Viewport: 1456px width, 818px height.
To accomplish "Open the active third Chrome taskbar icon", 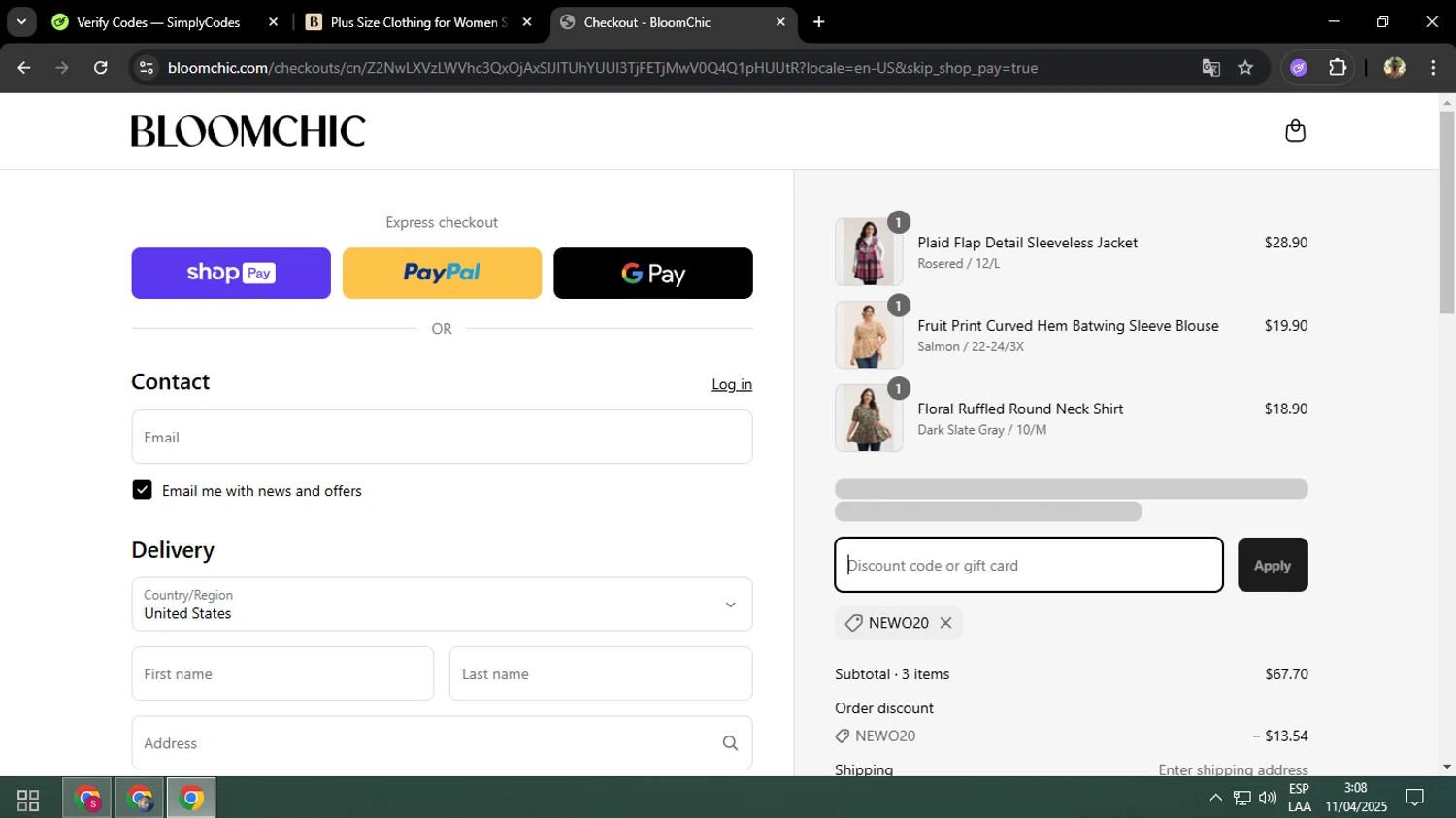I will coord(191,799).
